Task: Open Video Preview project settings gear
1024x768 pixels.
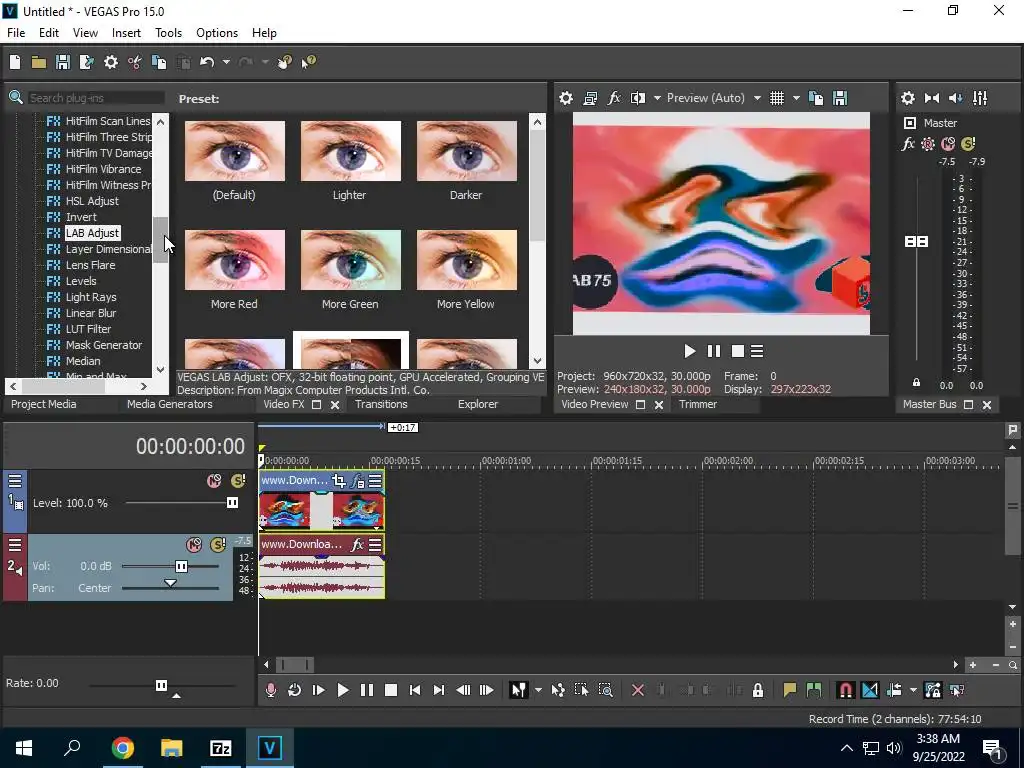Action: 566,98
